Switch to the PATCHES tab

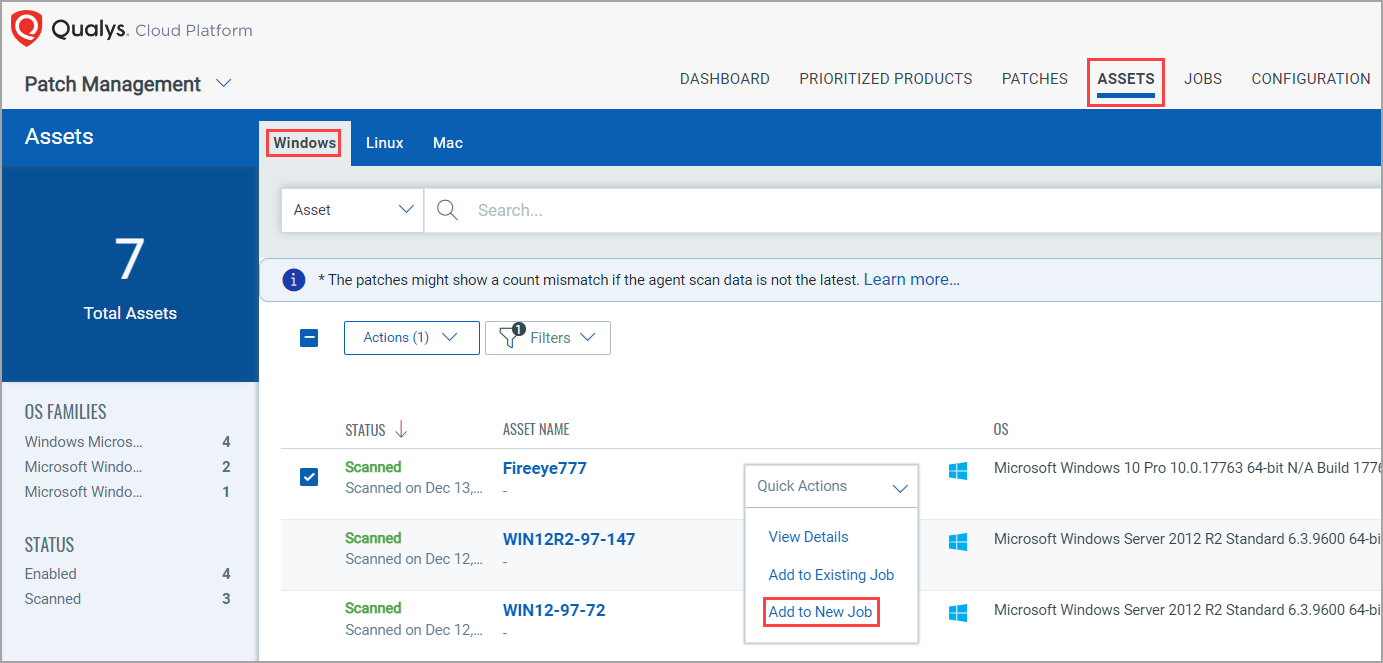pos(1035,79)
